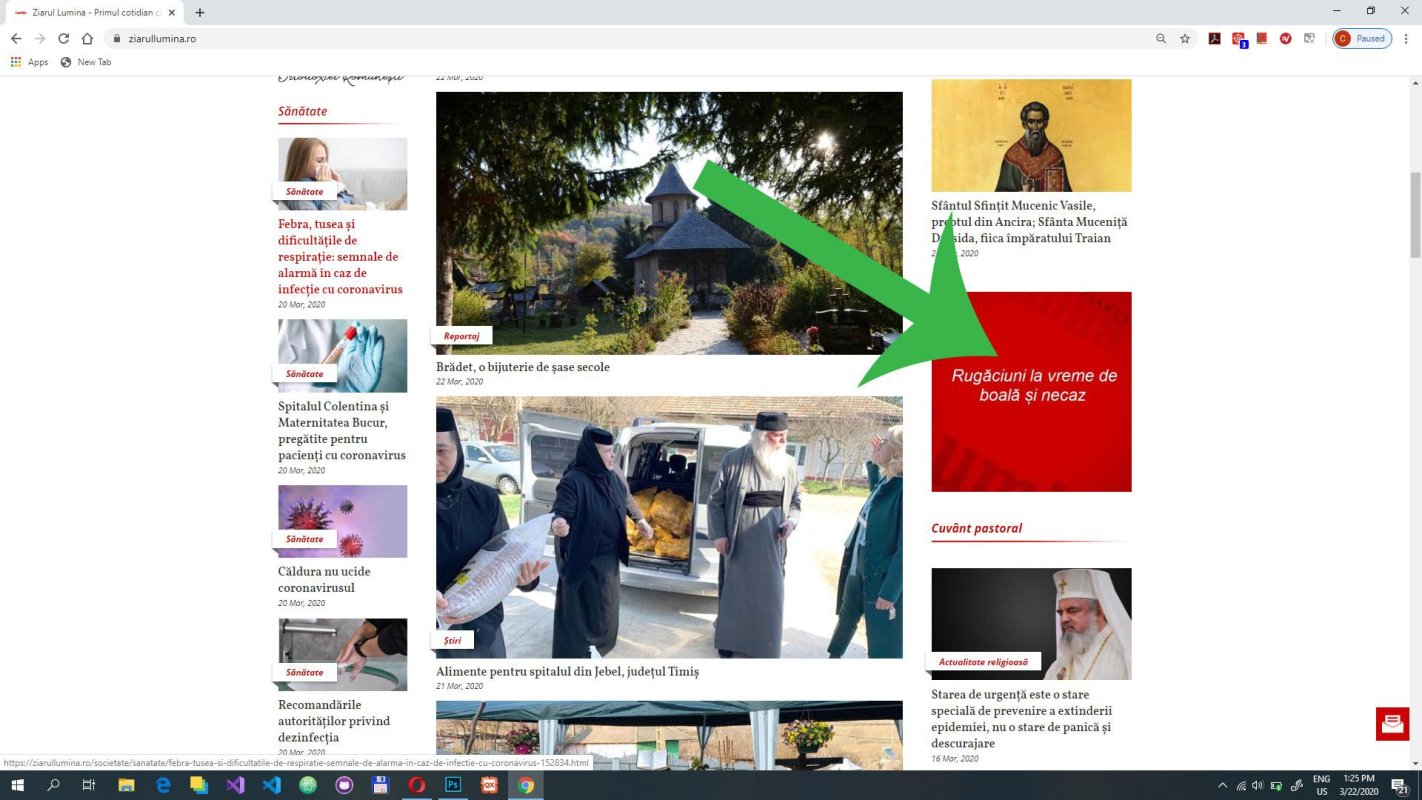Viewport: 1422px width, 800px height.
Task: Open the Adobe Acrobat extension
Action: pos(1214,38)
